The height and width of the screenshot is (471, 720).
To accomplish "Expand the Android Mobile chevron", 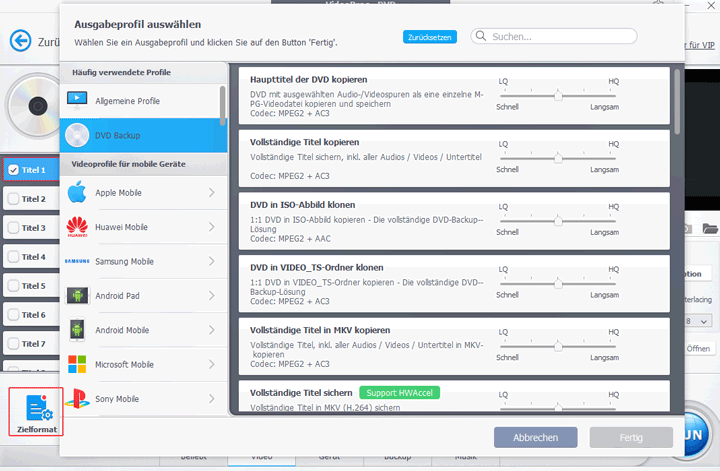I will (x=212, y=330).
